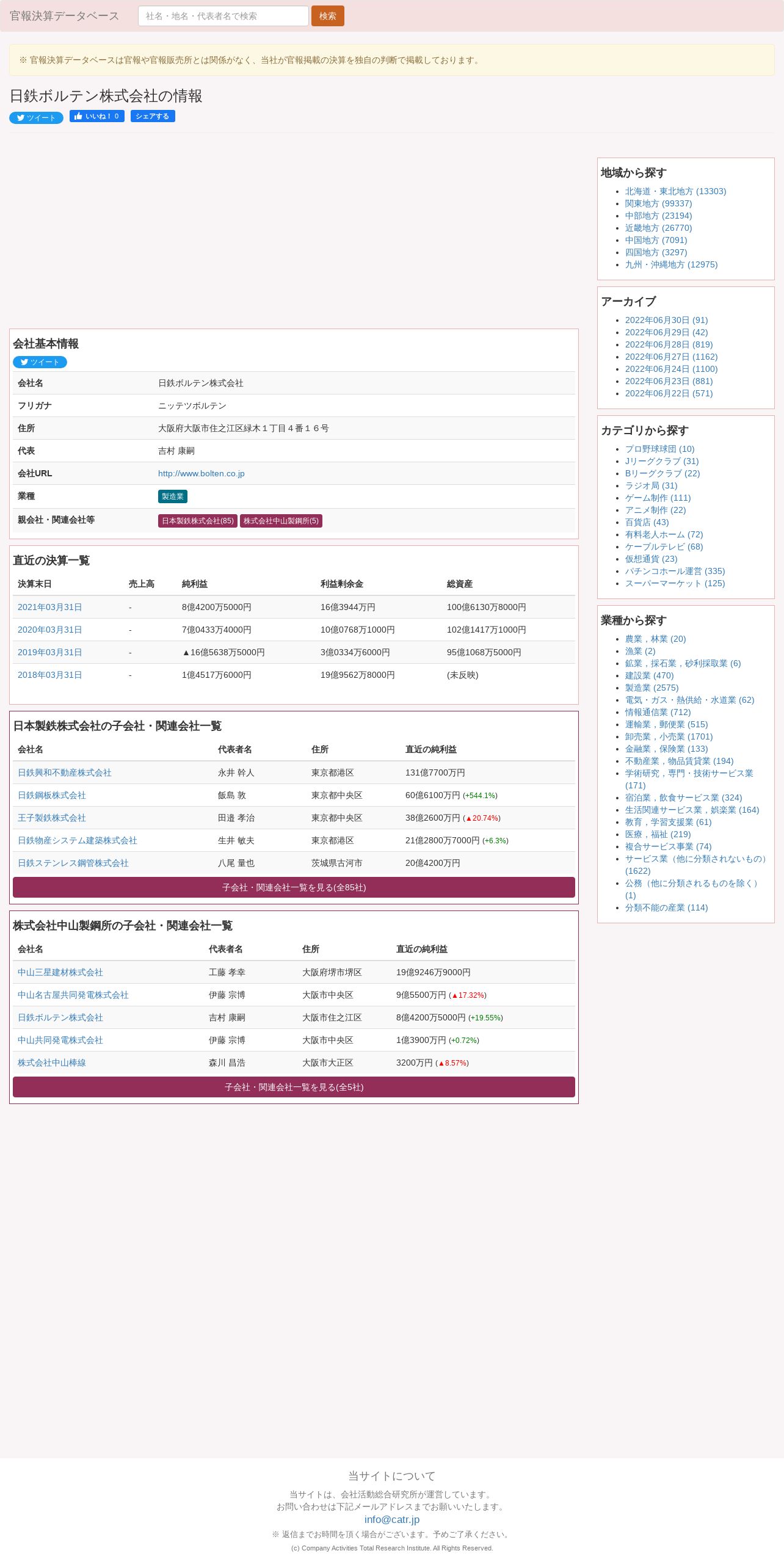View all 85 subsidiaries of 日本製鉄
784x1559 pixels.
pos(294,887)
